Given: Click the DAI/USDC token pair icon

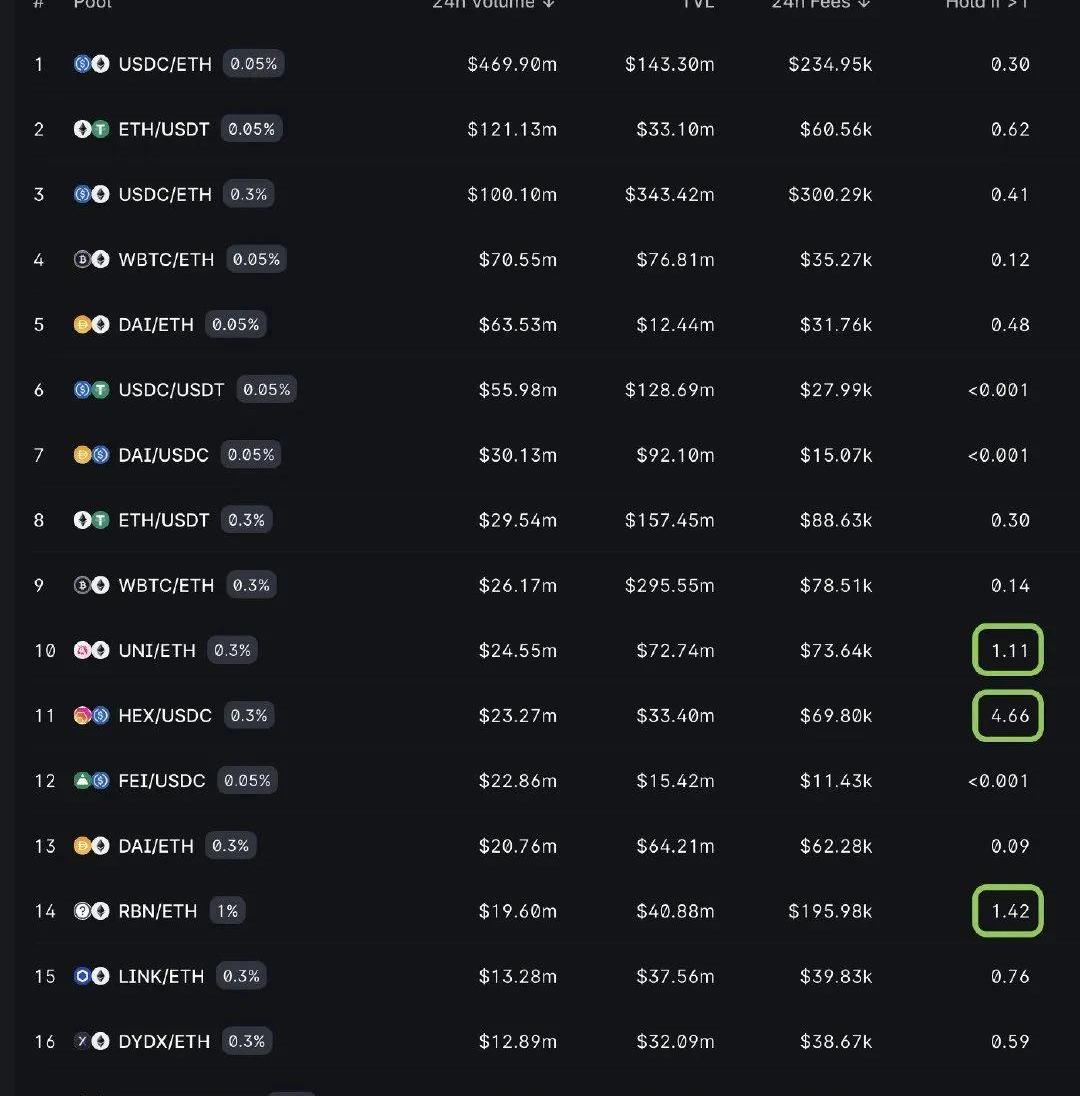Looking at the screenshot, I should [x=91, y=455].
